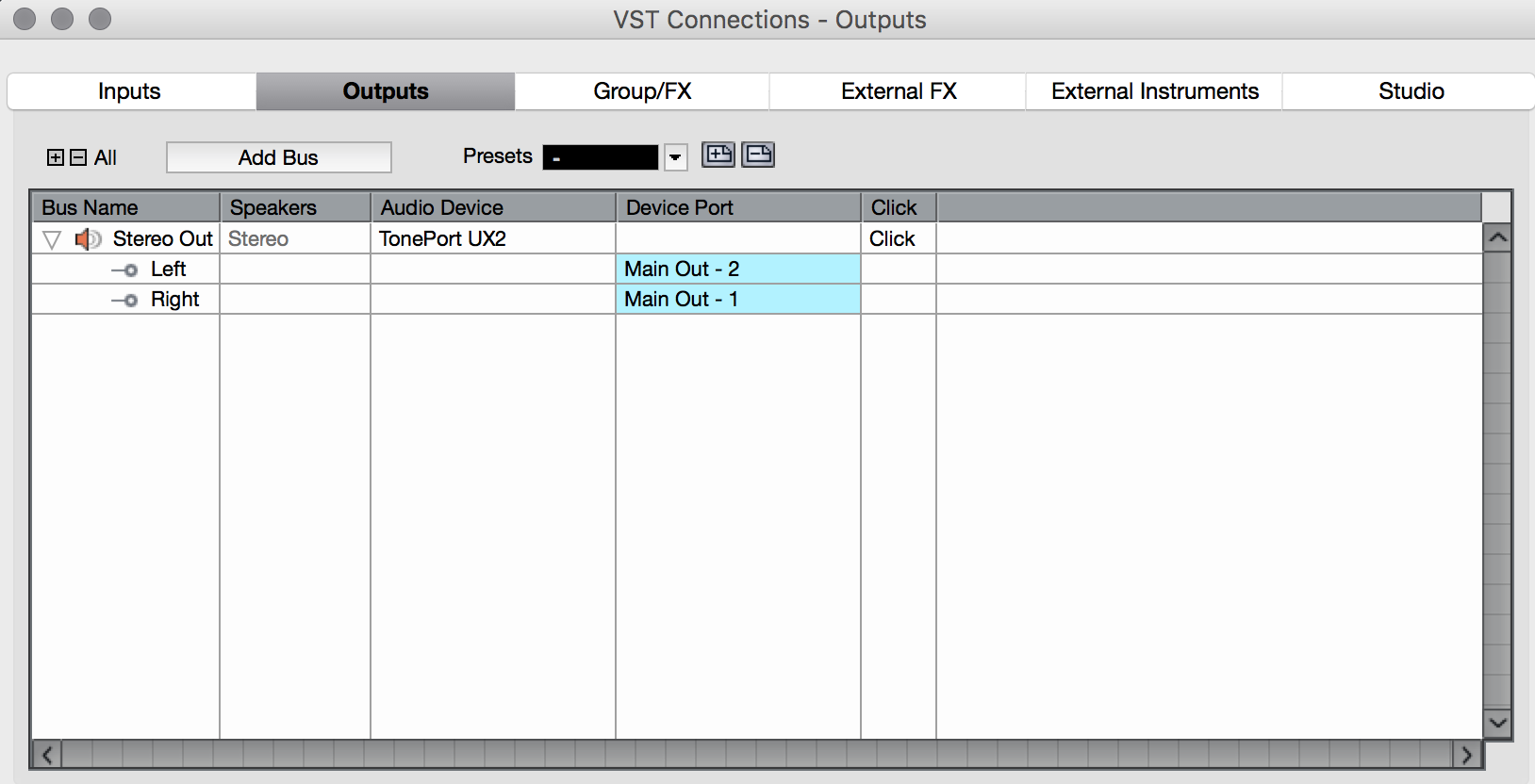Click the Left channel connector icon

pyautogui.click(x=125, y=269)
